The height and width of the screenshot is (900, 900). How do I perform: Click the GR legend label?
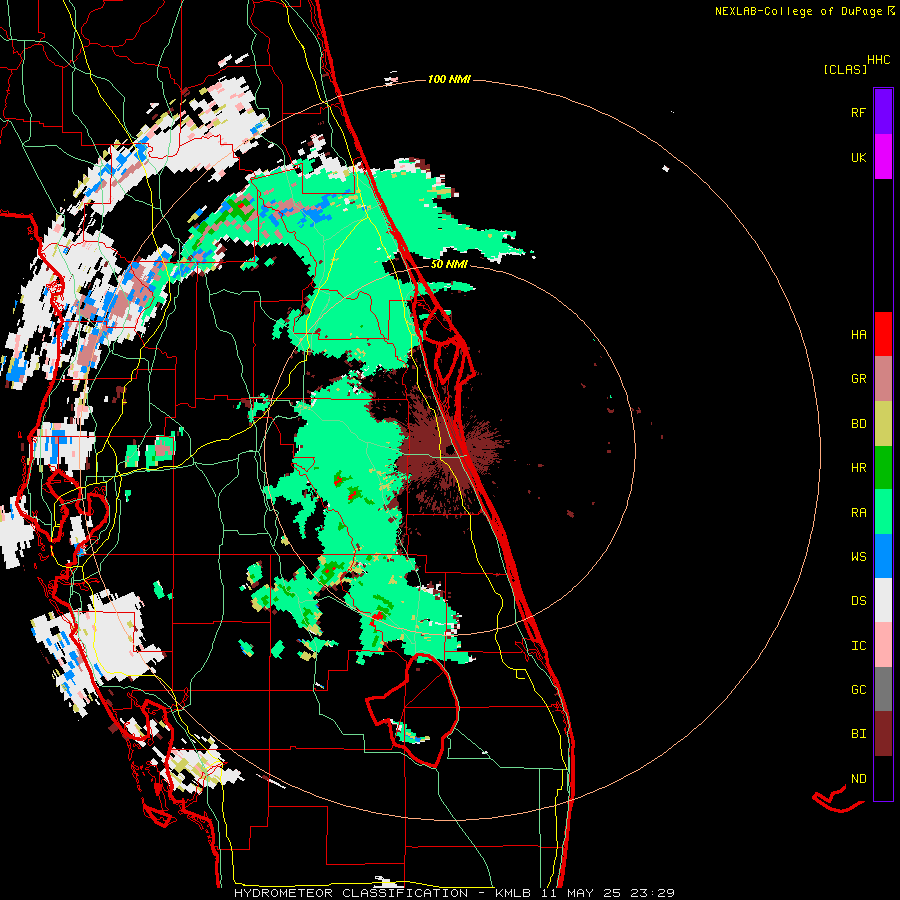click(x=858, y=379)
